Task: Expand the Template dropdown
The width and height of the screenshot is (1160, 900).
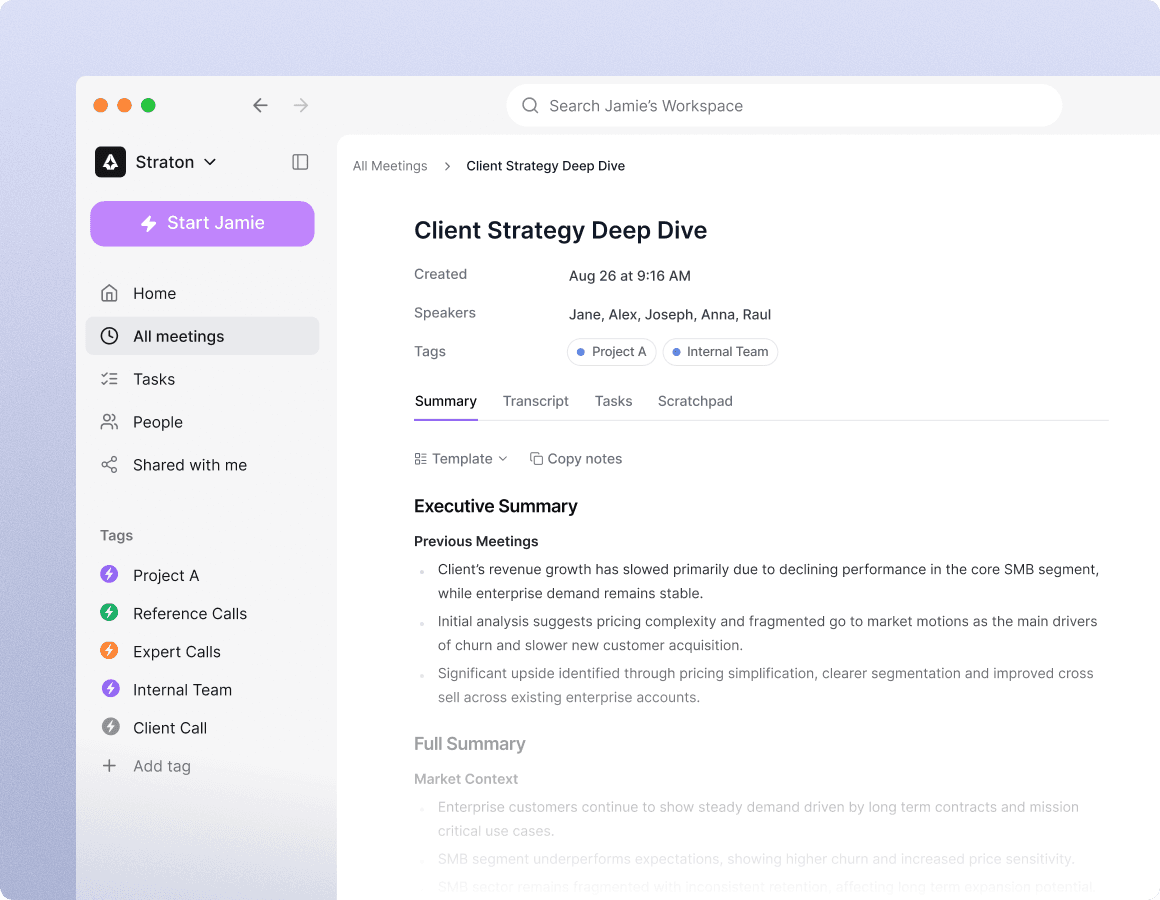Action: (x=461, y=459)
